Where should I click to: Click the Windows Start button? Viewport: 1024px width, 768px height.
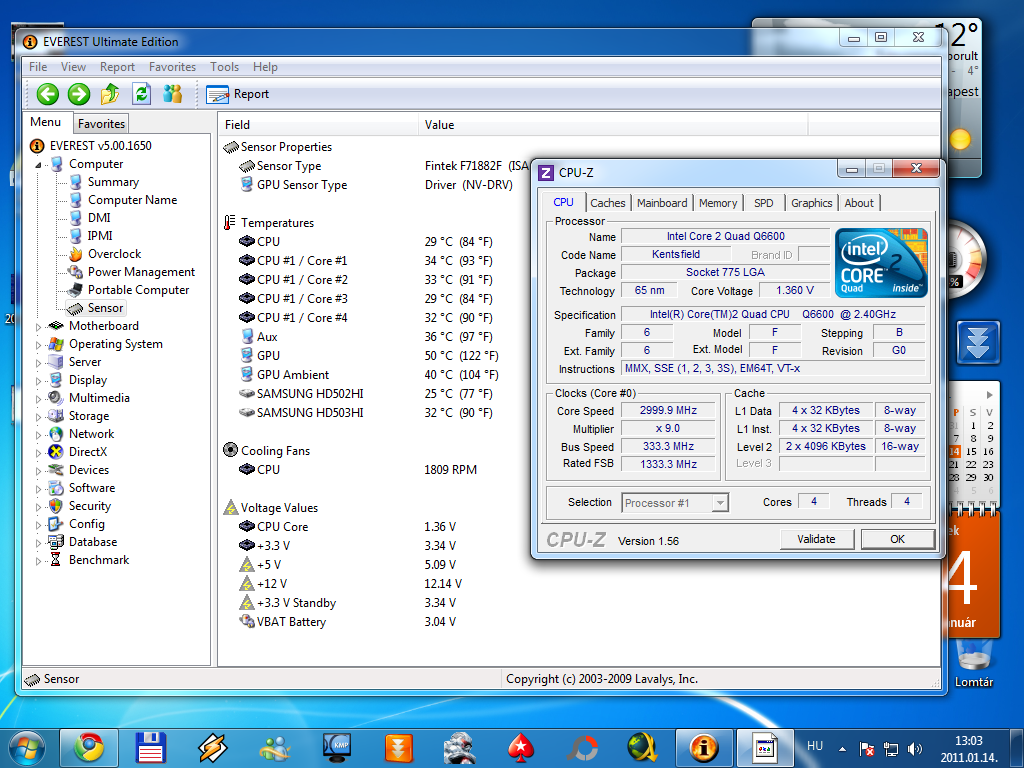(x=26, y=748)
